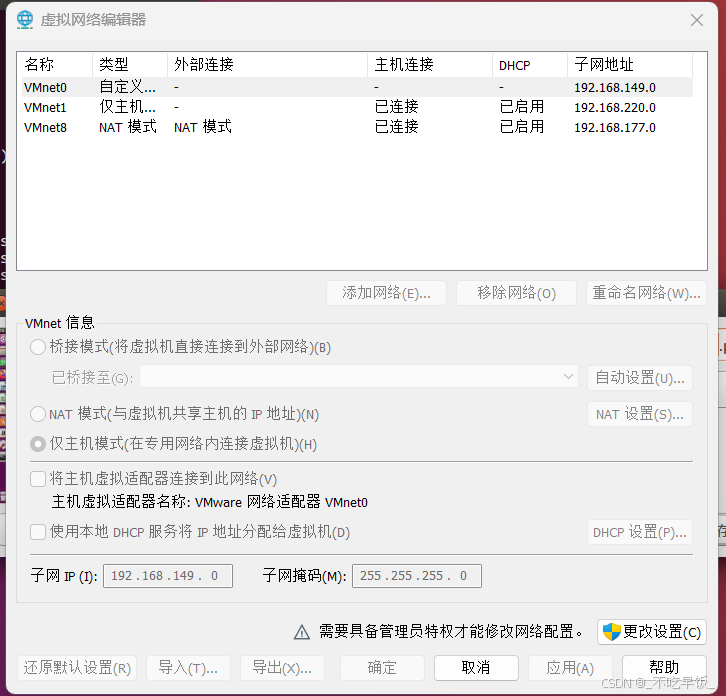
Task: Click VMnet0 type cell 自定义...
Action: (x=127, y=87)
